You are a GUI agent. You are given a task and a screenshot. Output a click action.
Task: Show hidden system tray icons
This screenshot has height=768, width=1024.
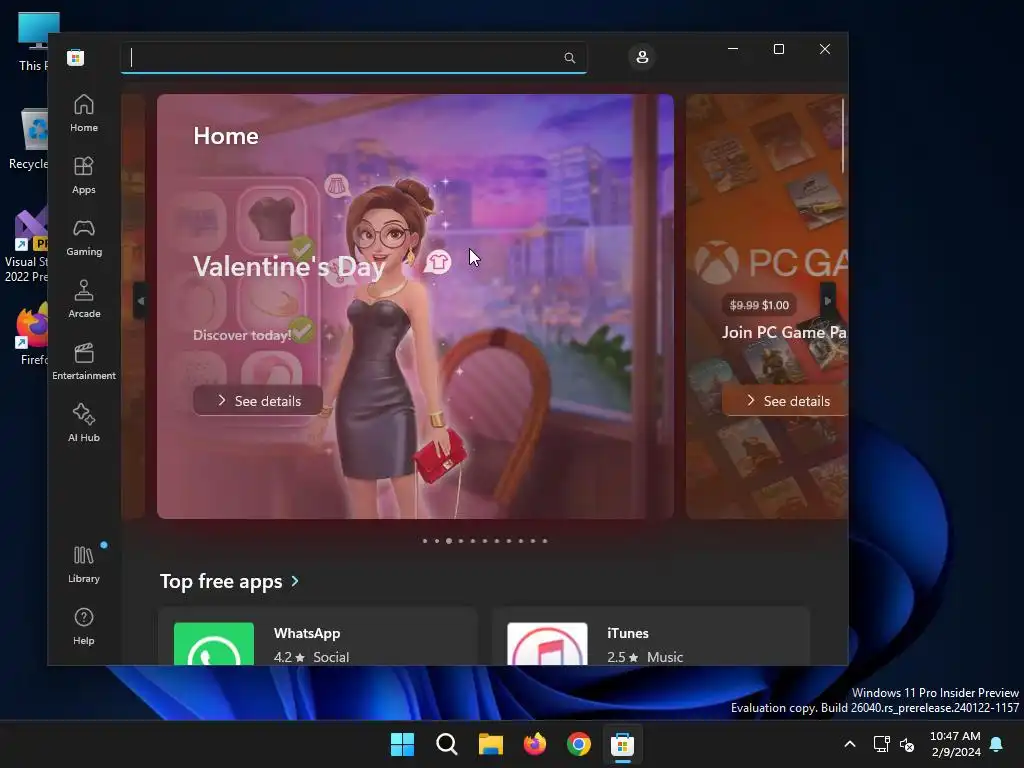[850, 744]
